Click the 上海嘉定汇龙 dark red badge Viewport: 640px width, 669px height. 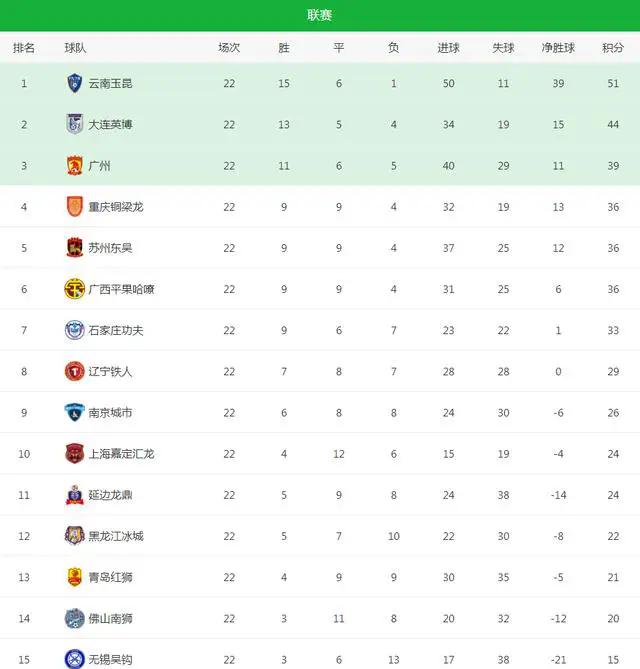point(75,454)
